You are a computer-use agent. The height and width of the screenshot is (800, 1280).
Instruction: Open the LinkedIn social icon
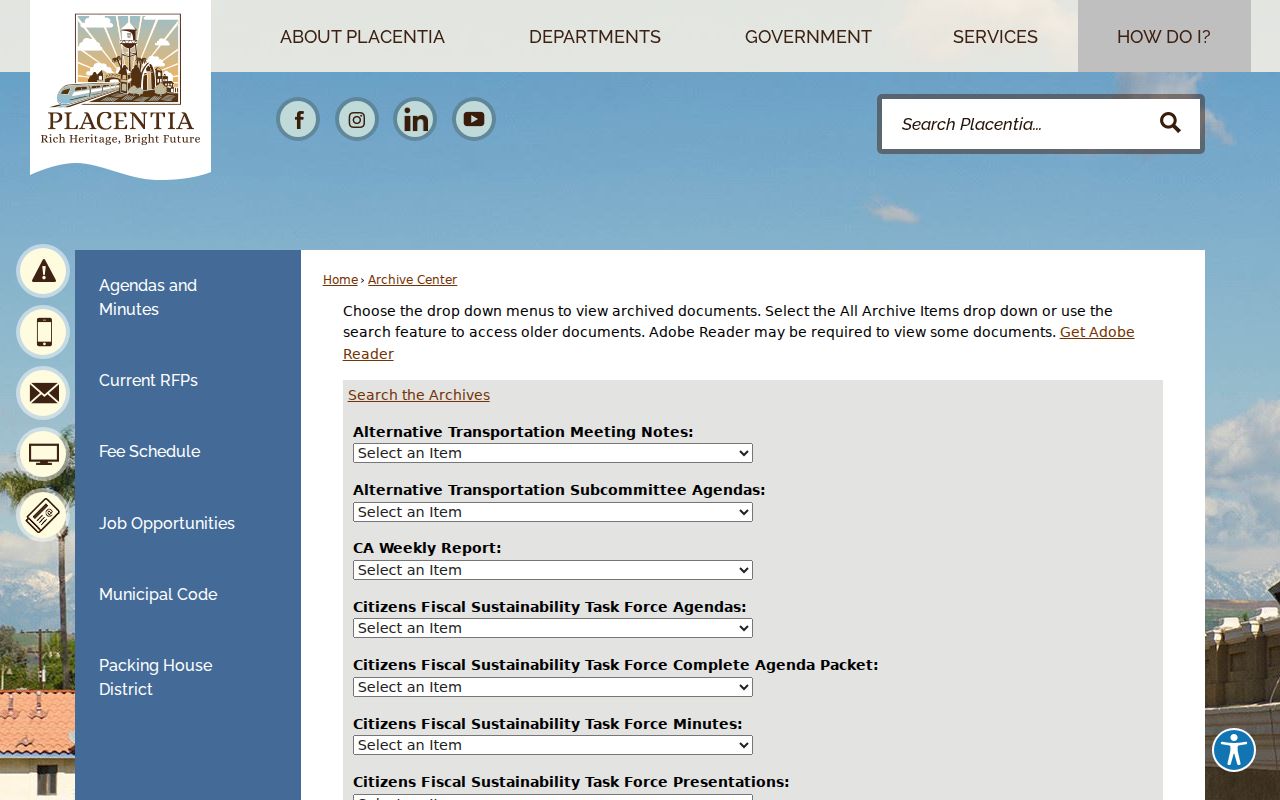(415, 120)
